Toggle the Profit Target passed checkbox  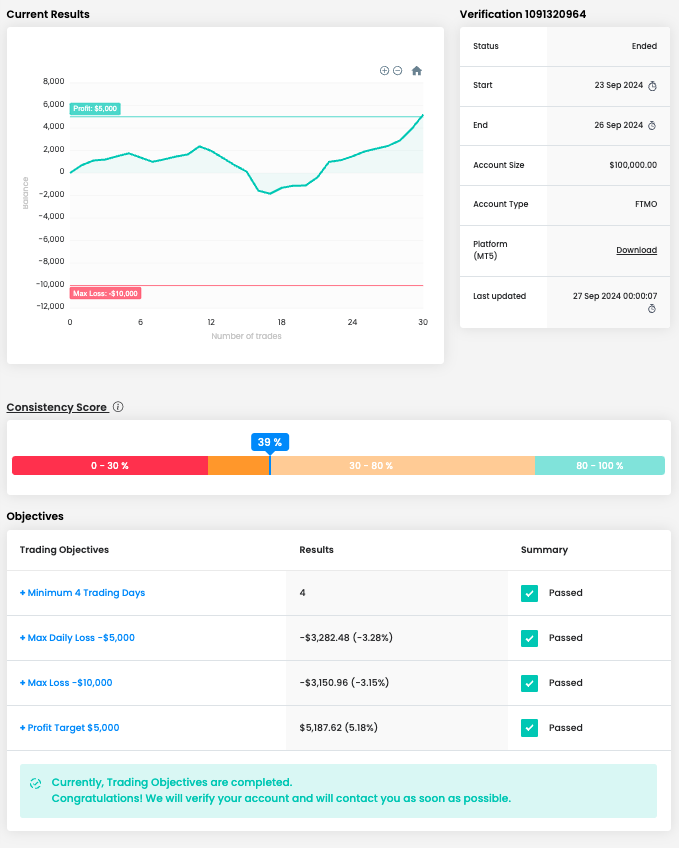529,728
